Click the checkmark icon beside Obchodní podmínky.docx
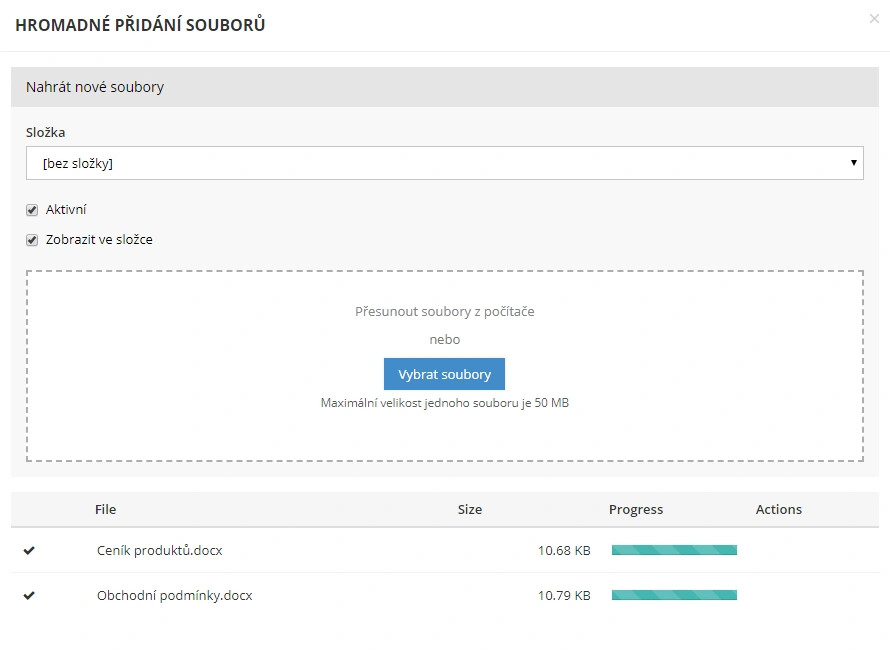 (29, 596)
